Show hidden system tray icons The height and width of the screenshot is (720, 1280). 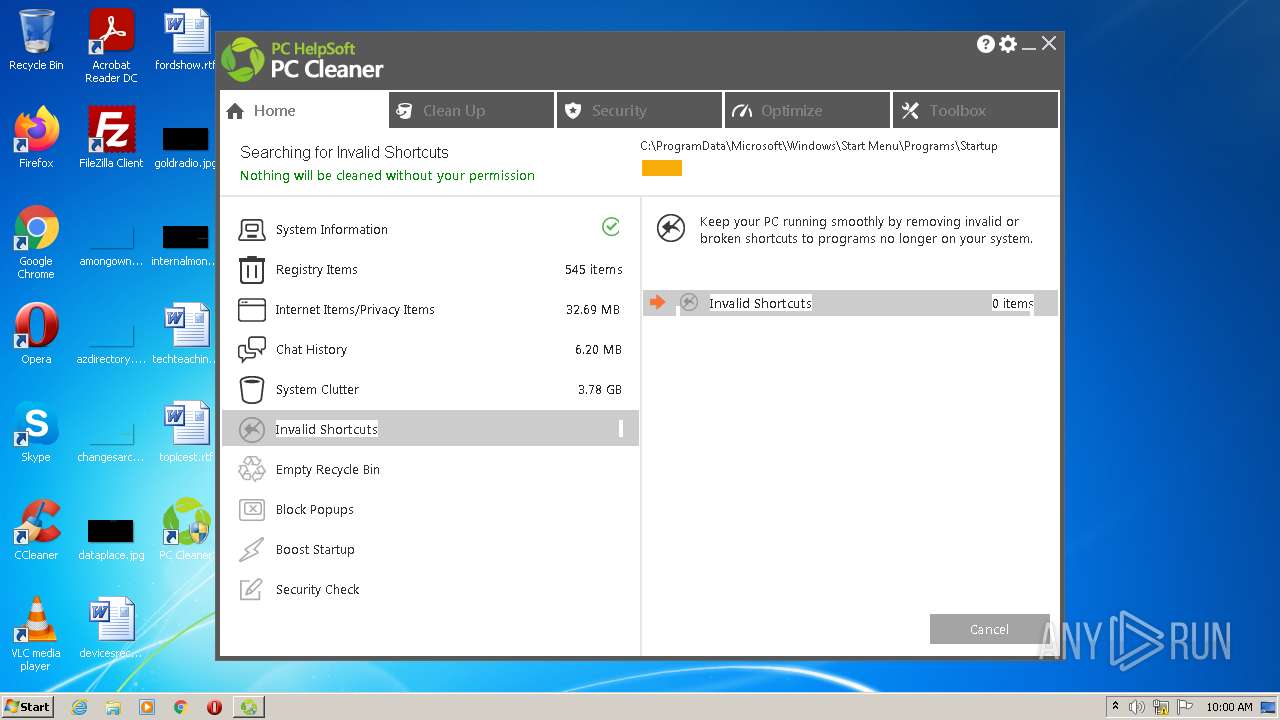point(1115,707)
